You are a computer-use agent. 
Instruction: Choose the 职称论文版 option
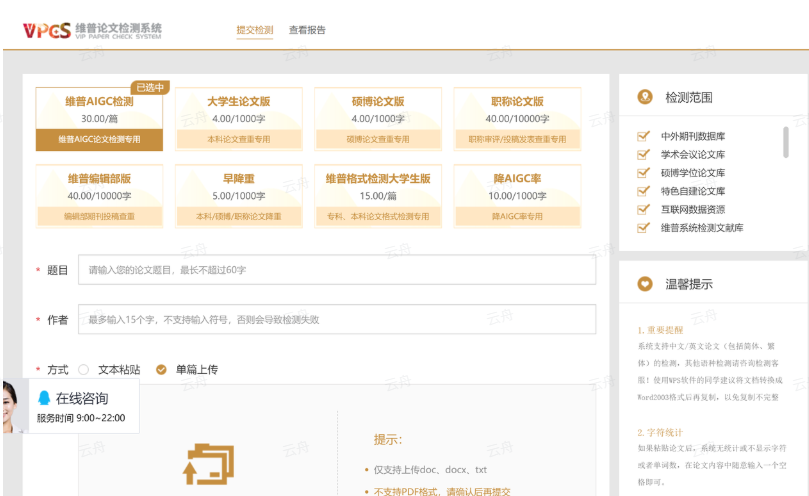(x=517, y=119)
